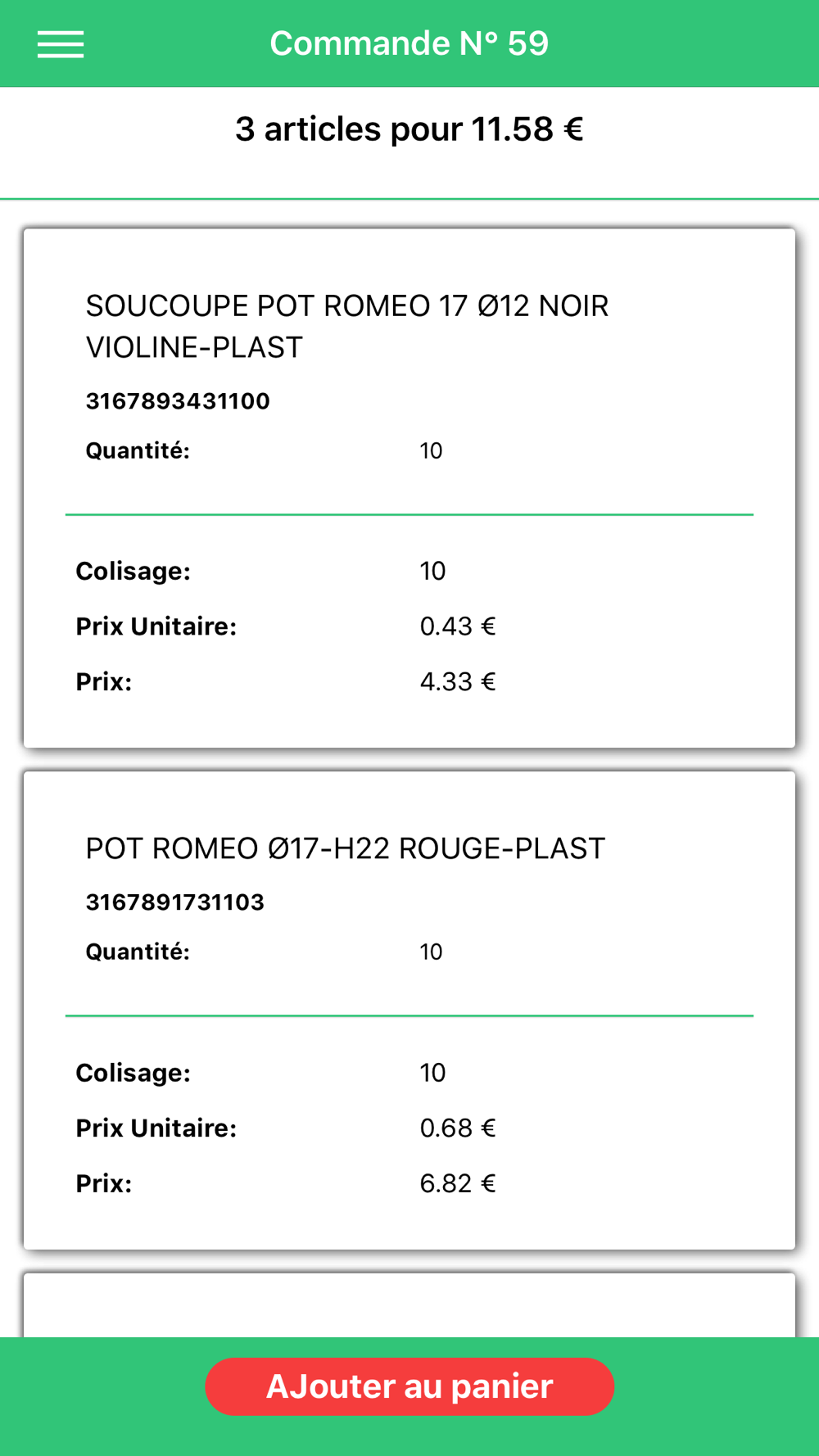Tap the 0.43 € unit price value
The width and height of the screenshot is (819, 1456).
point(458,626)
